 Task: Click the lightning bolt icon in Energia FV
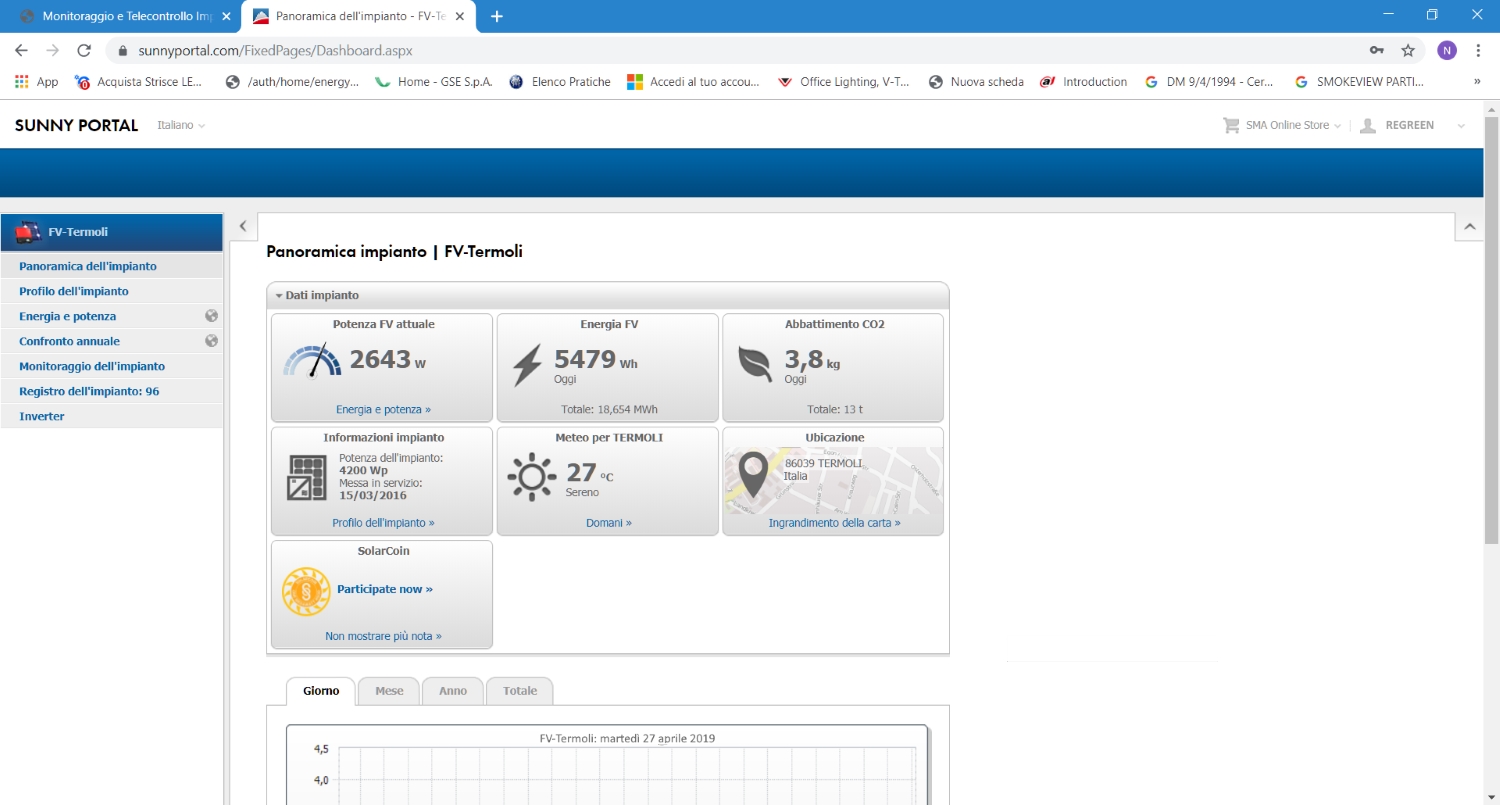tap(527, 365)
